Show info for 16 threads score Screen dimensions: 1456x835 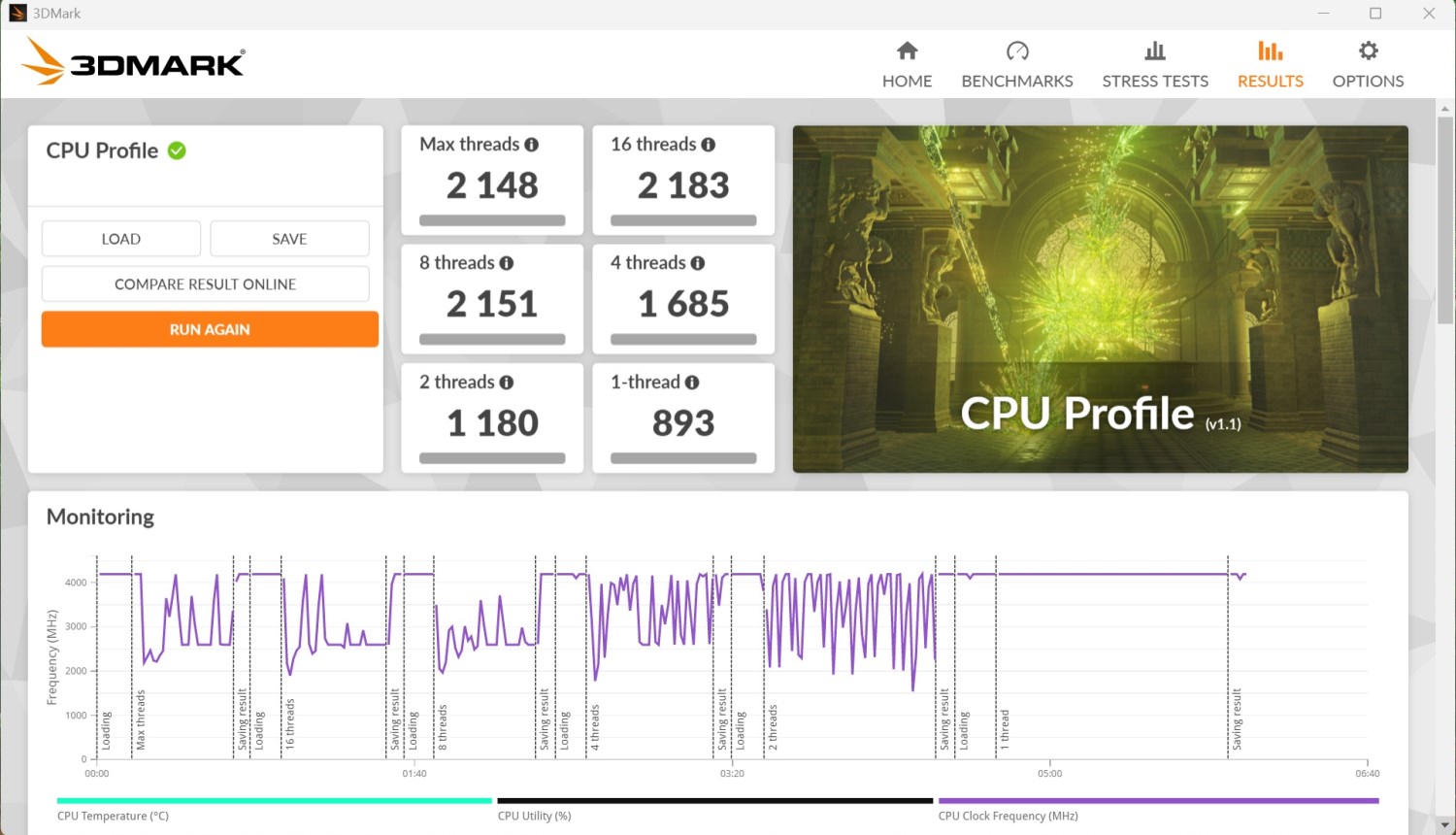tap(709, 145)
